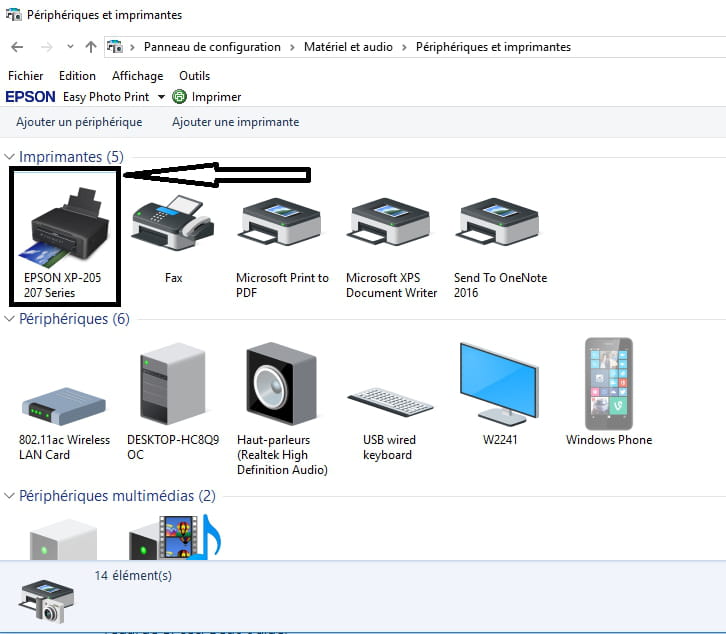The width and height of the screenshot is (726, 634).
Task: Select Haut-parleurs Realtek speaker device
Action: coord(281,383)
